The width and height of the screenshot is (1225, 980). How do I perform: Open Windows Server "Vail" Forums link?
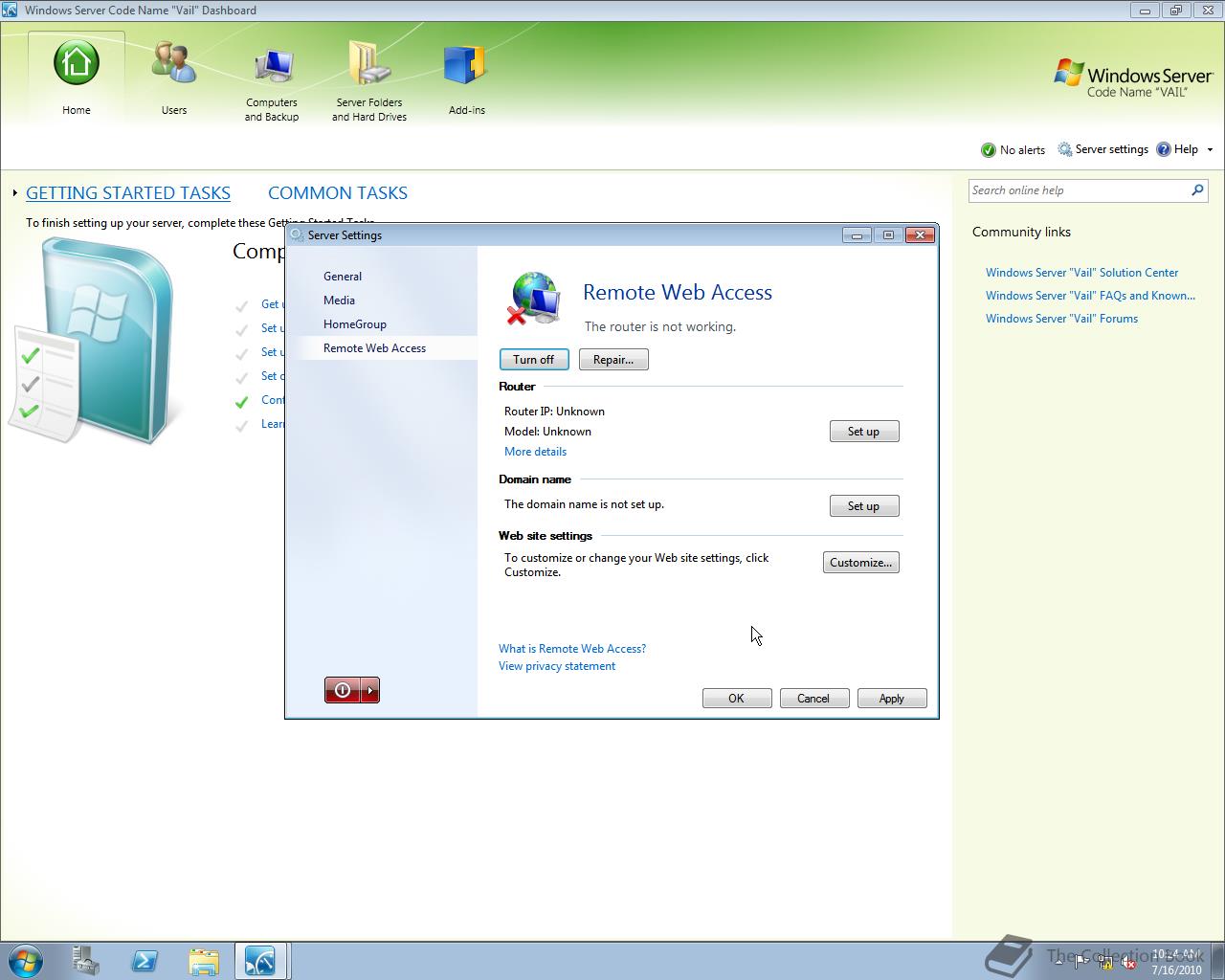(x=1061, y=319)
